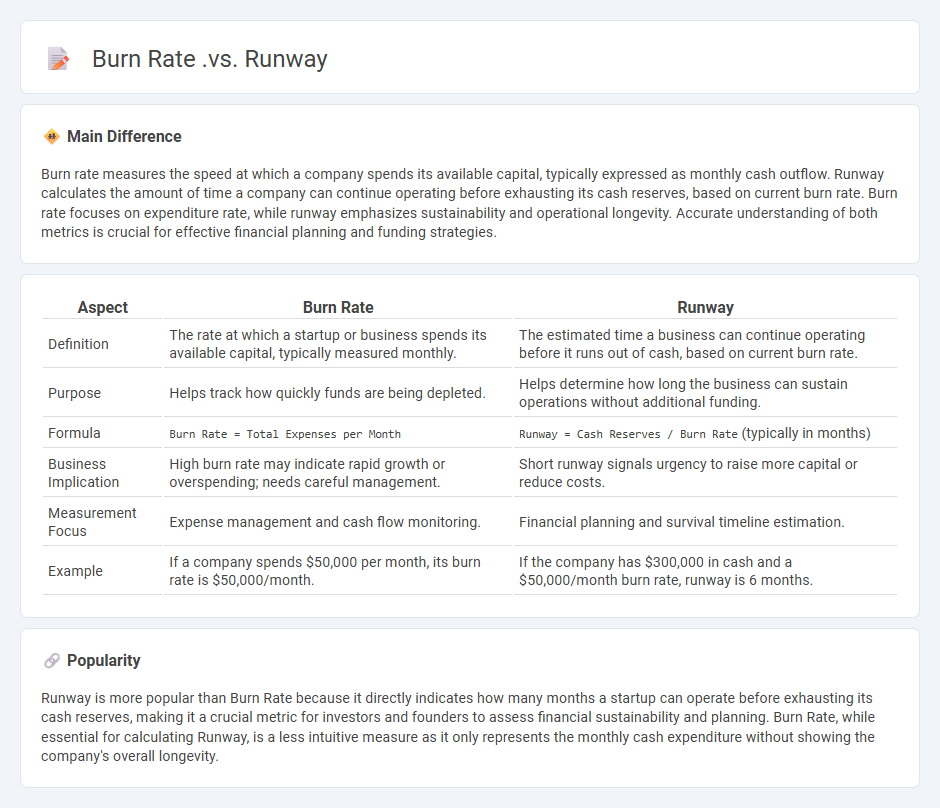Select the 'Burn Rate .vs. Runway' title
The image size is (940, 808).
pos(210,59)
